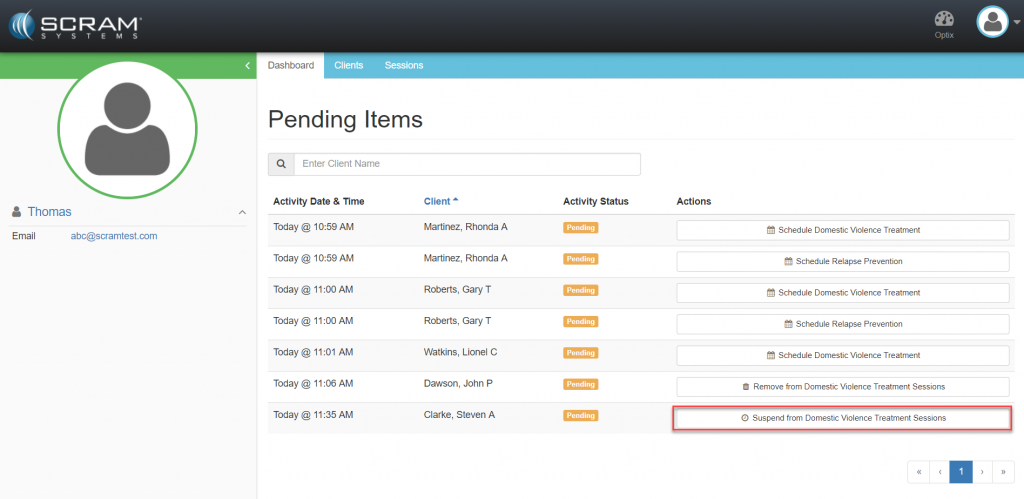1024x499 pixels.
Task: Remove Dawson from Domestic Violence Treatment Sessions
Action: 842,386
